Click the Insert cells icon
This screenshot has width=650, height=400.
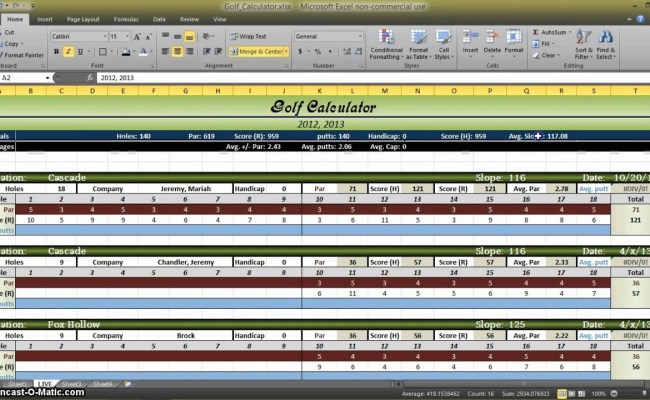tap(470, 37)
